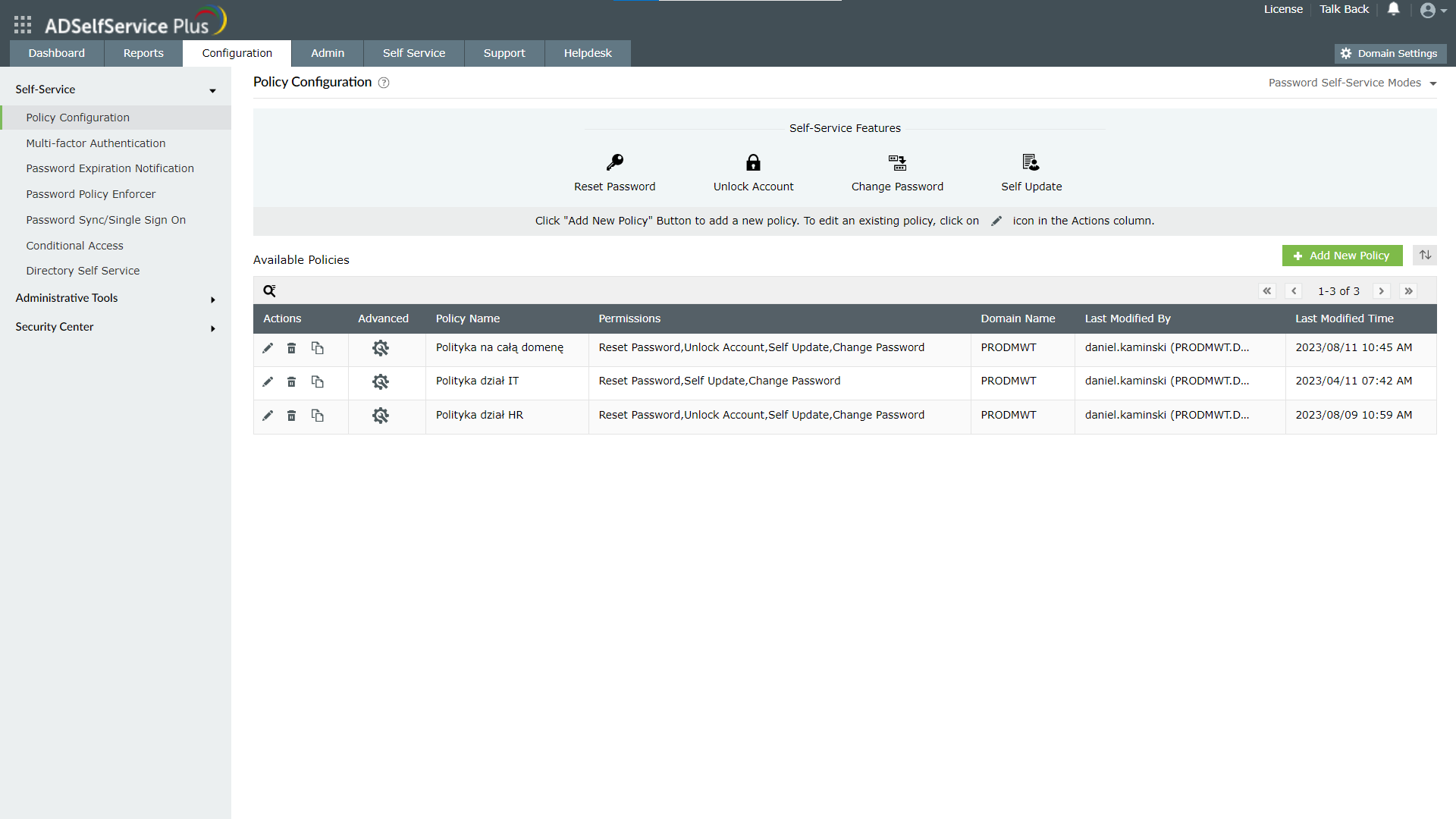This screenshot has height=819, width=1456.
Task: Open the apps grid menu
Action: tap(23, 25)
